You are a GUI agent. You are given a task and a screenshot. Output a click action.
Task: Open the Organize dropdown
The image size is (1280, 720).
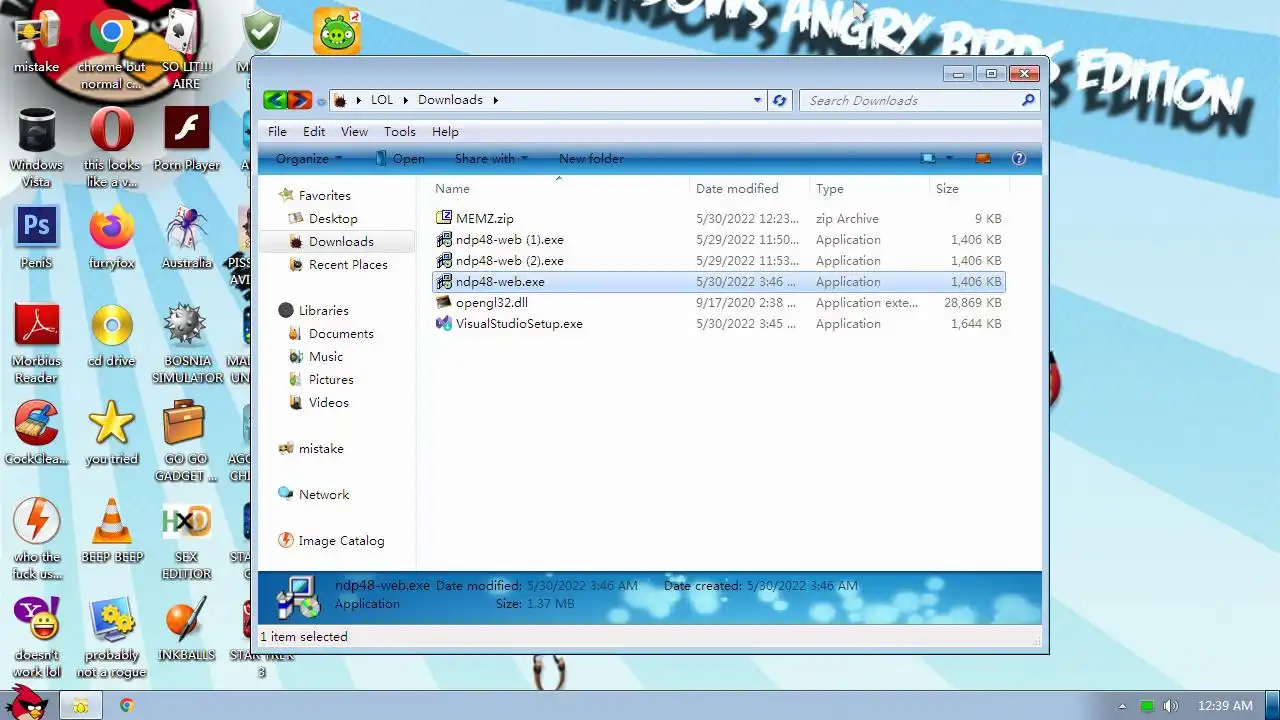[x=309, y=158]
